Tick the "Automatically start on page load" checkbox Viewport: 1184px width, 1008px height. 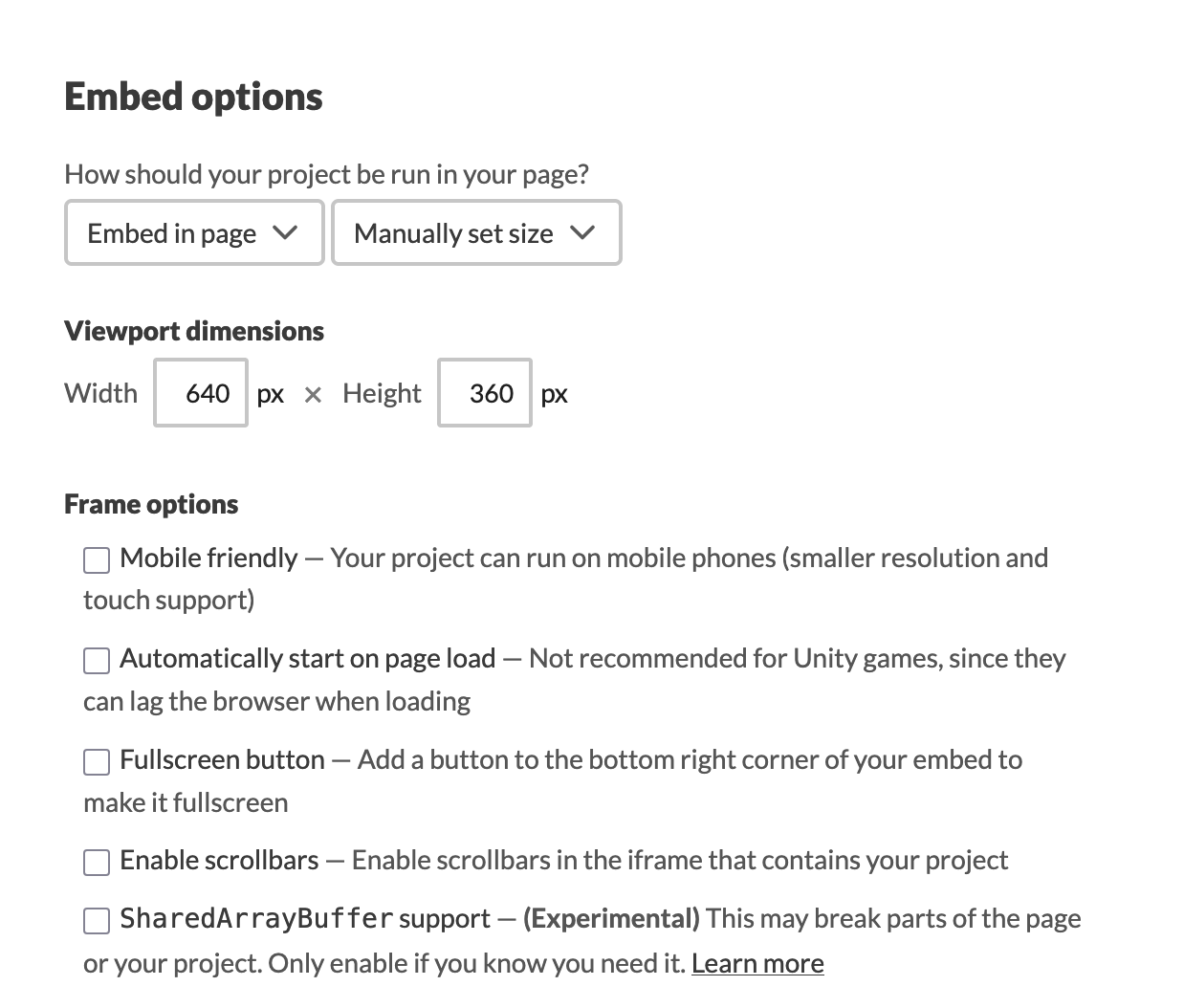tap(97, 660)
